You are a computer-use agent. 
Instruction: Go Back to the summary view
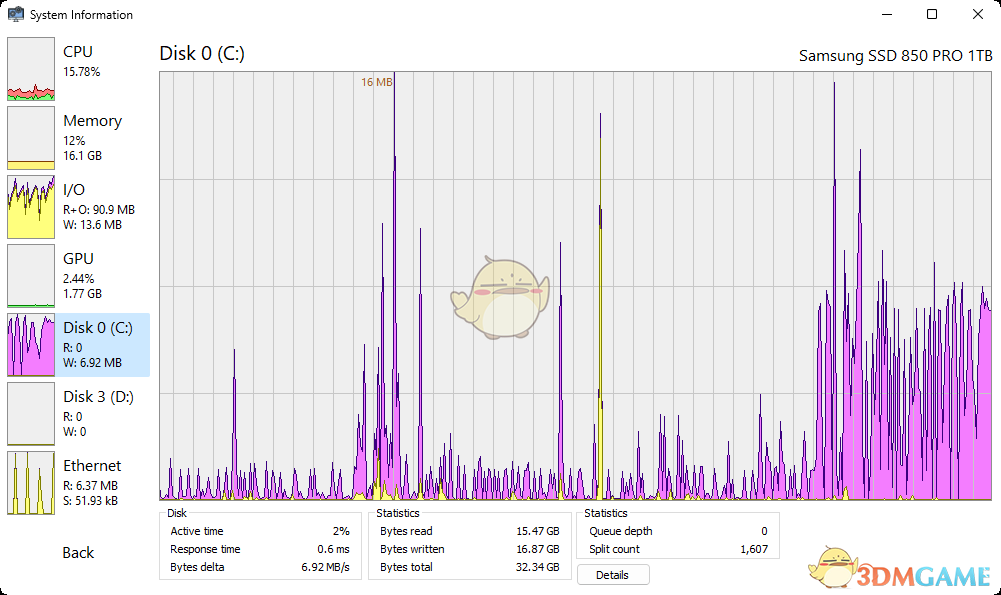pos(78,553)
